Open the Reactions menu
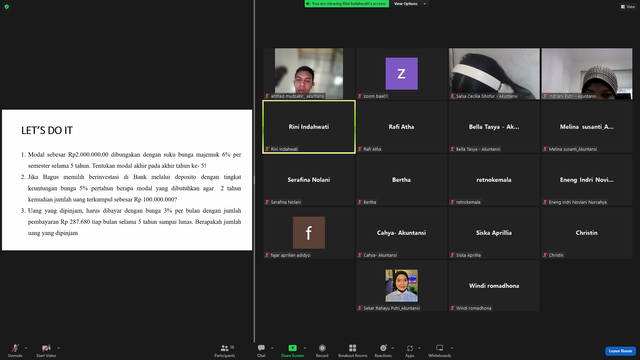This screenshot has height=360, width=640. 383,350
